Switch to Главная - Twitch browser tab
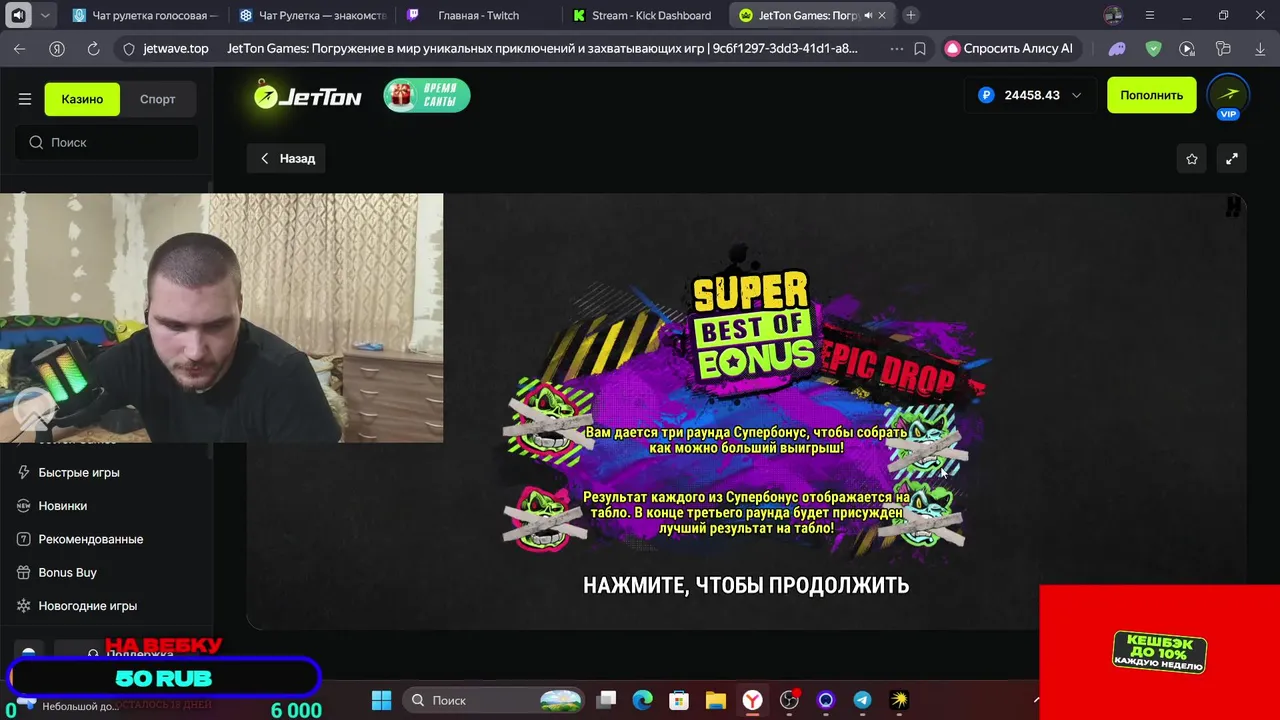This screenshot has height=720, width=1280. tap(478, 15)
